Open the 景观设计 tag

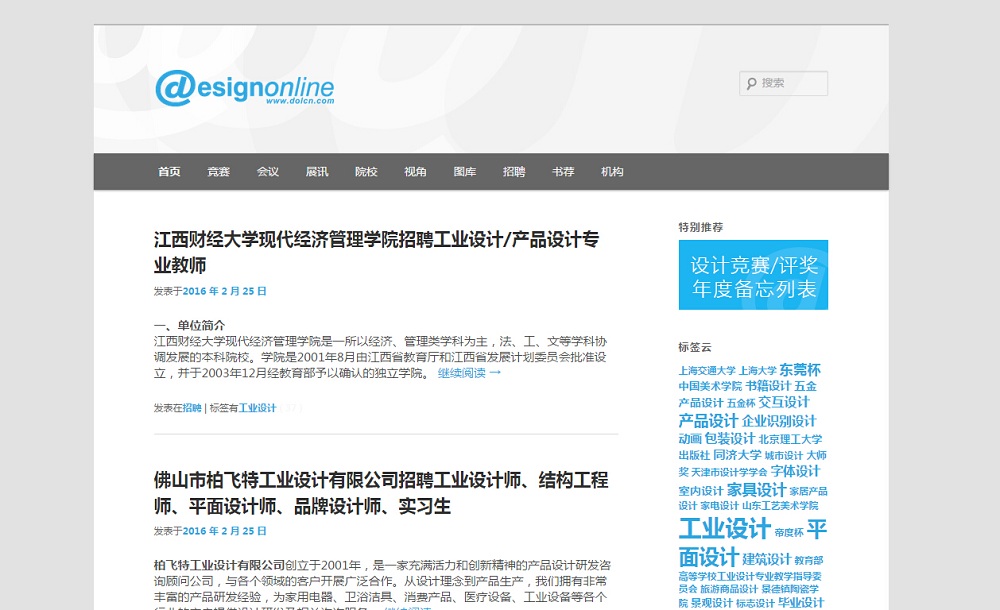click(712, 603)
